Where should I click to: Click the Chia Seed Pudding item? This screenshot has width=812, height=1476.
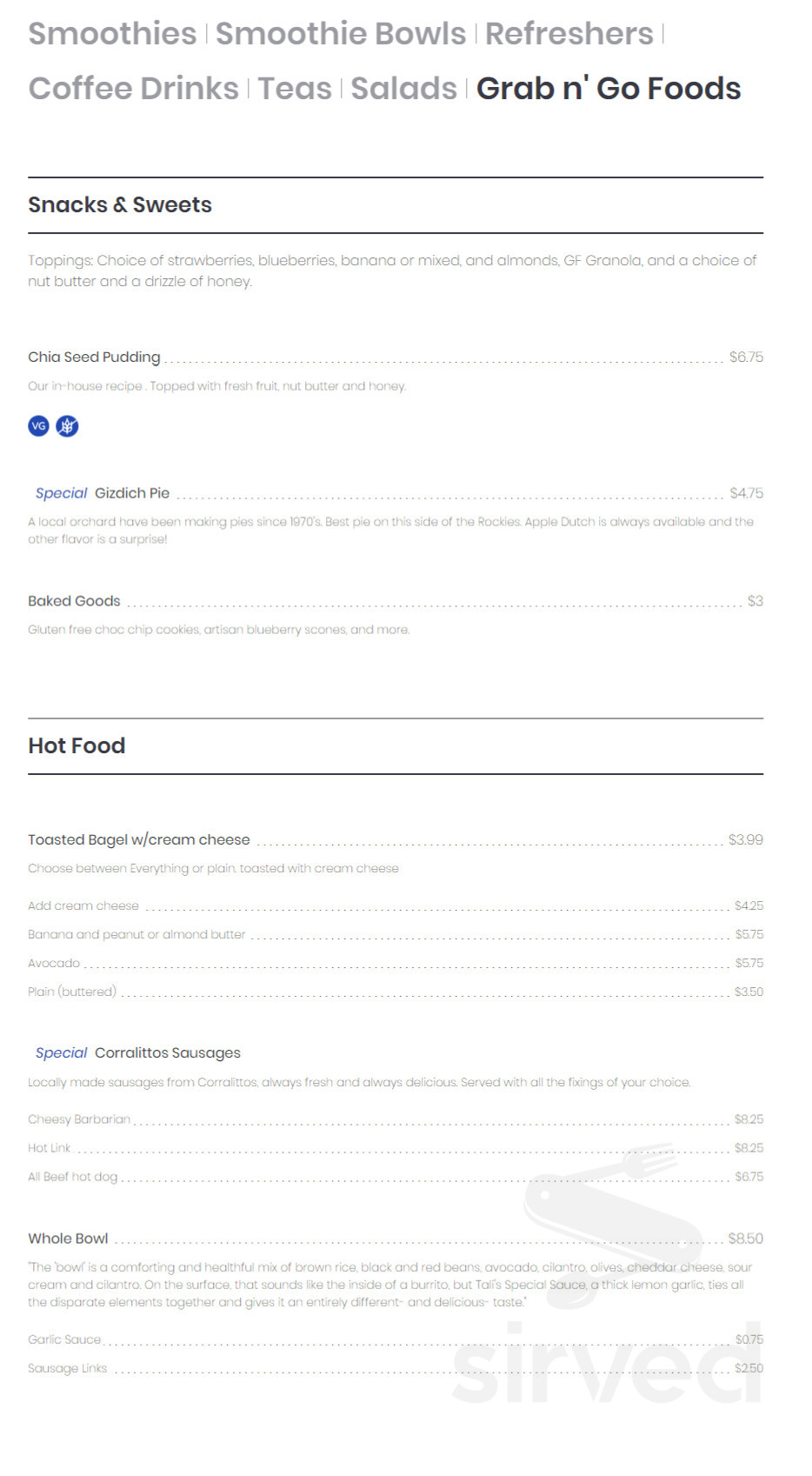coord(94,357)
